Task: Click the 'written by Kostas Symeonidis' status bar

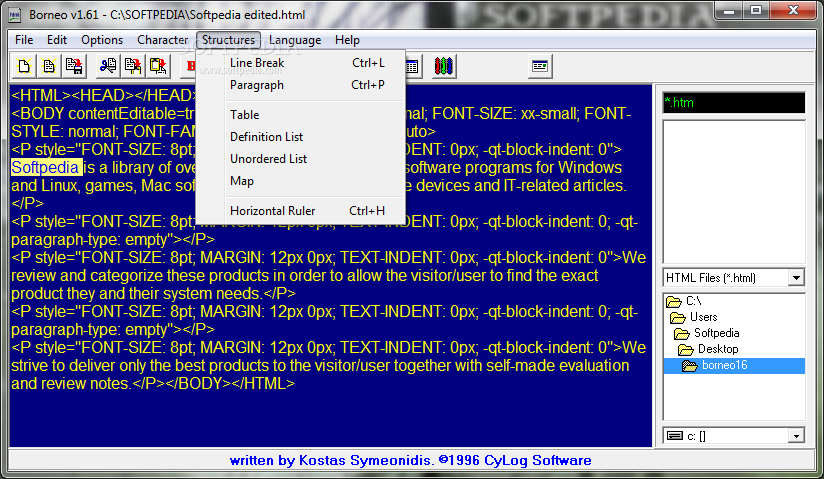Action: [x=410, y=461]
